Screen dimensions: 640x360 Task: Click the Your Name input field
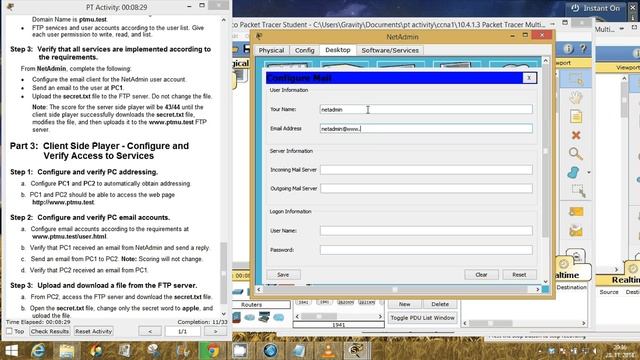pyautogui.click(x=426, y=109)
